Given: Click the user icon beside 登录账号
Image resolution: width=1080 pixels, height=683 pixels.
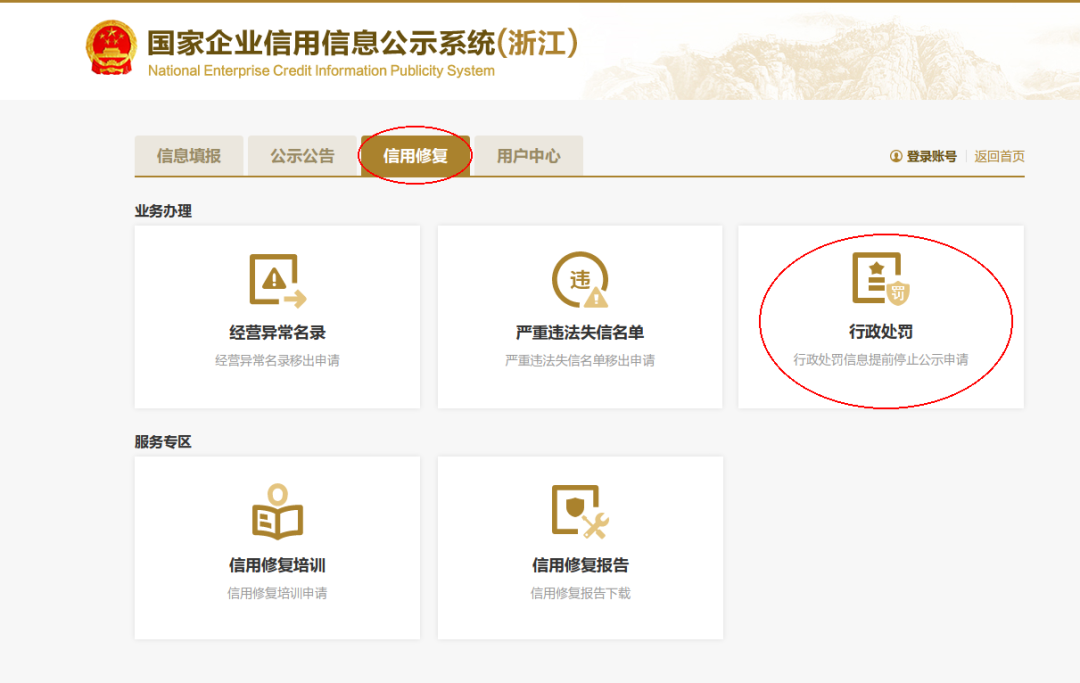Looking at the screenshot, I should click(x=895, y=156).
